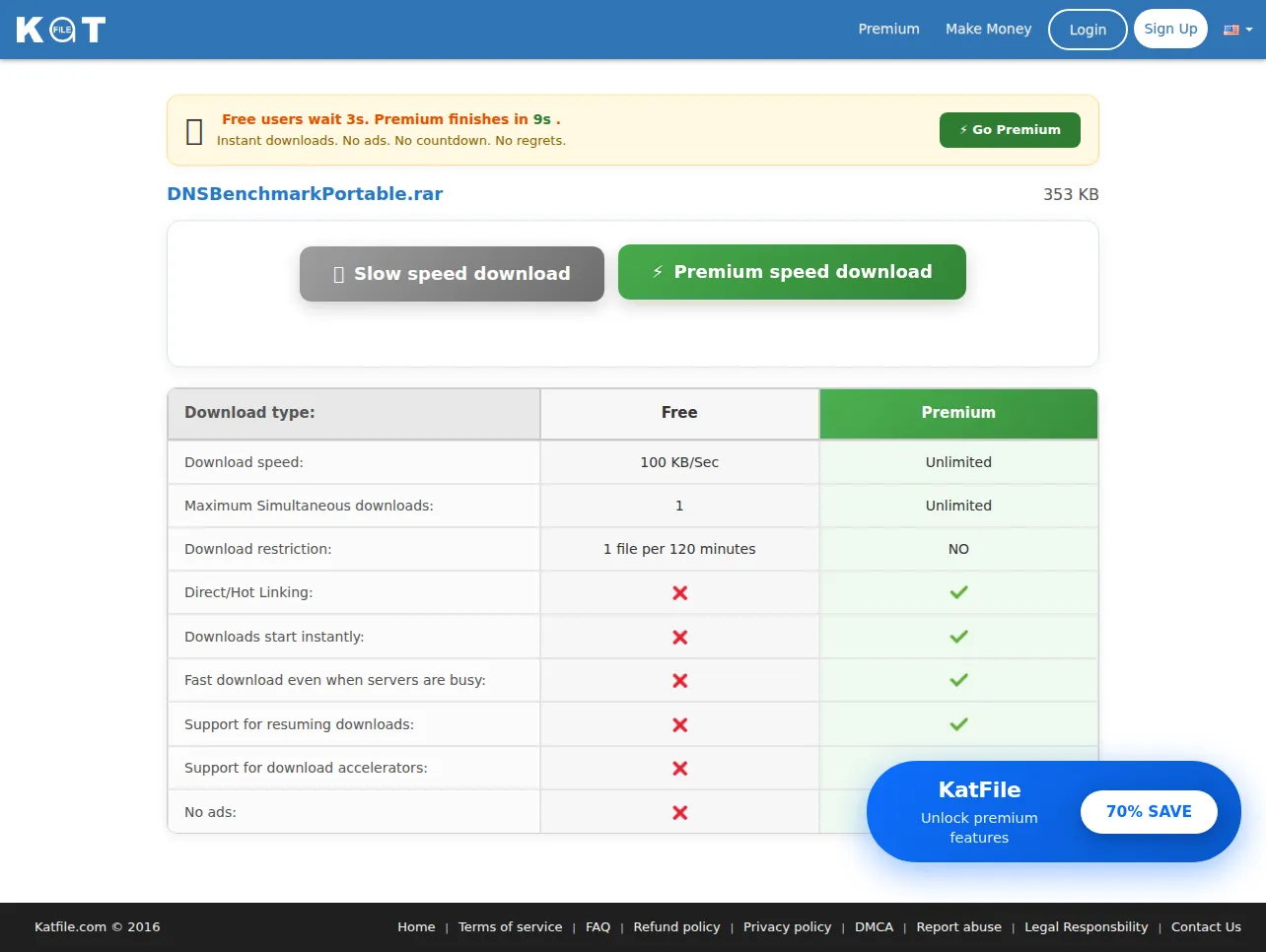Click the Support for download accelerators label
The image size is (1266, 952).
pyautogui.click(x=306, y=768)
